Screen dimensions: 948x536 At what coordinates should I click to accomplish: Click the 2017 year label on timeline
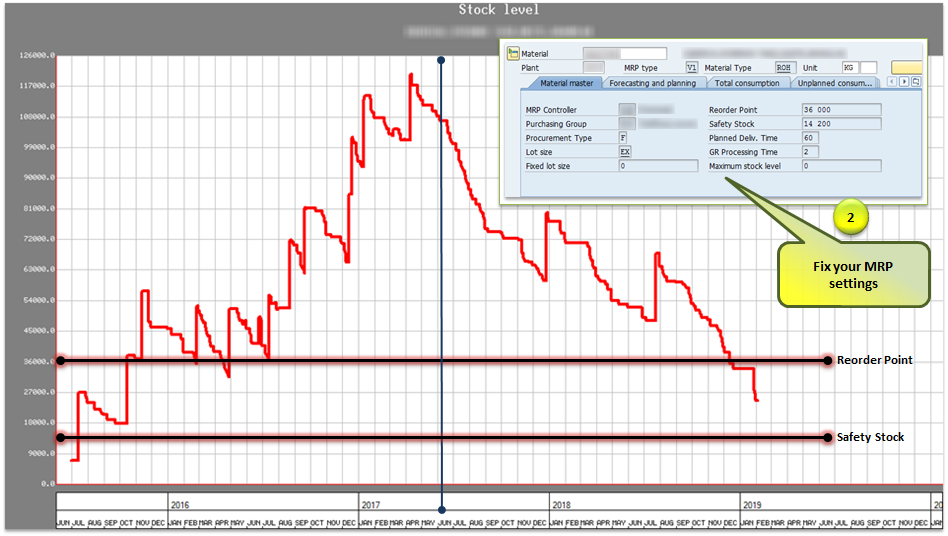(x=371, y=505)
